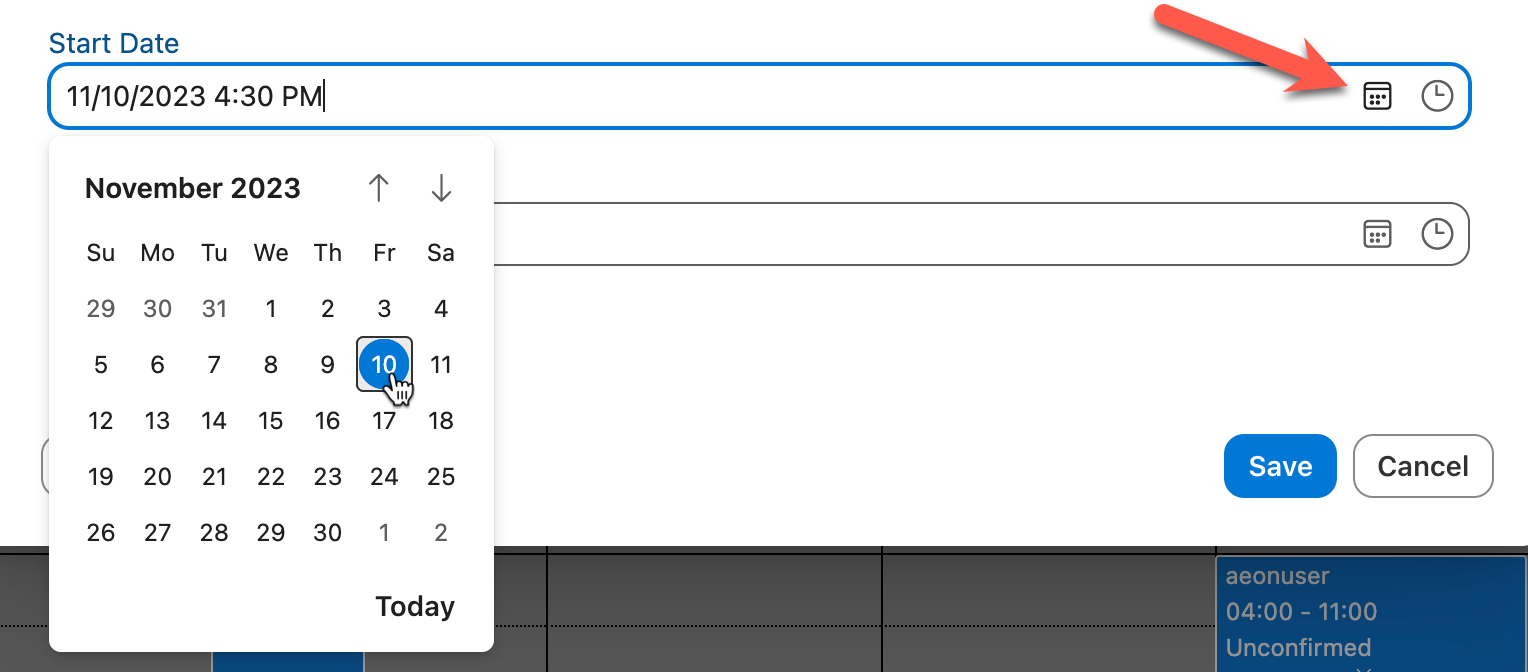This screenshot has width=1528, height=672.
Task: Click the November 2023 month header
Action: [192, 188]
